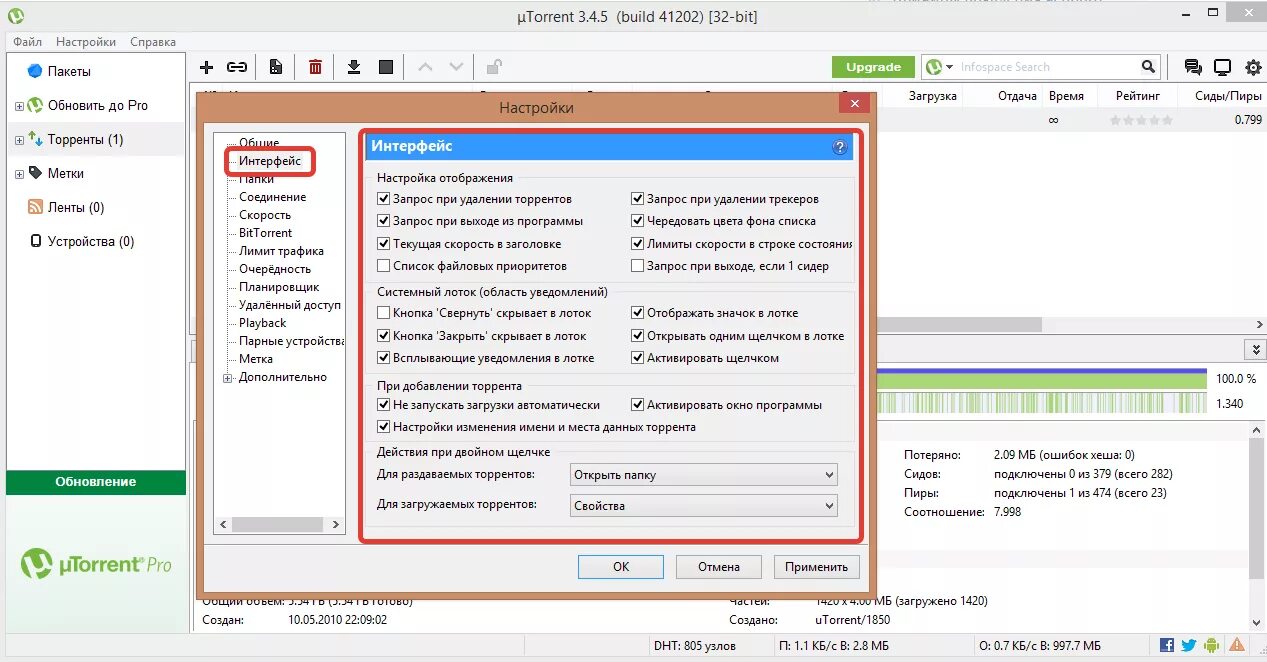Toggle 'Чередовать цвета фона списка' checkbox
Screen dimensions: 1267x662
tap(638, 221)
